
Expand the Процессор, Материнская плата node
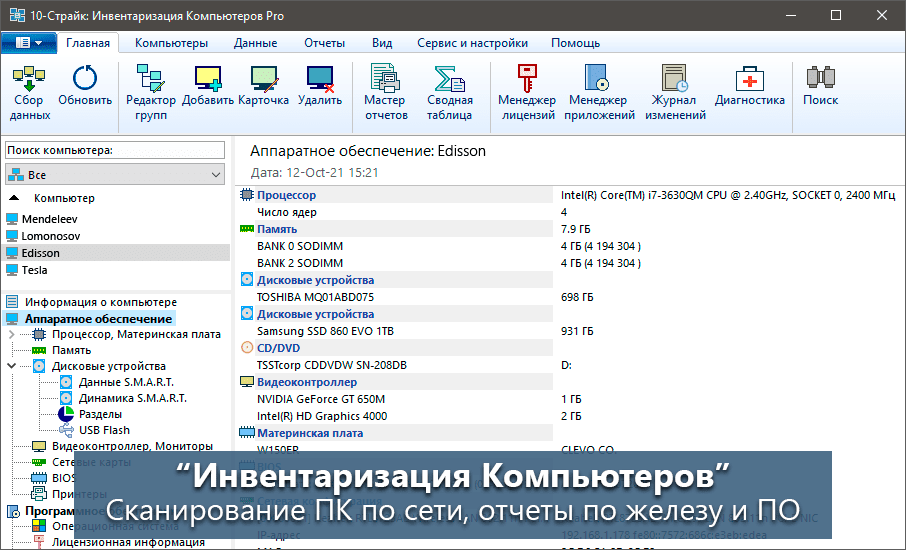[11, 334]
